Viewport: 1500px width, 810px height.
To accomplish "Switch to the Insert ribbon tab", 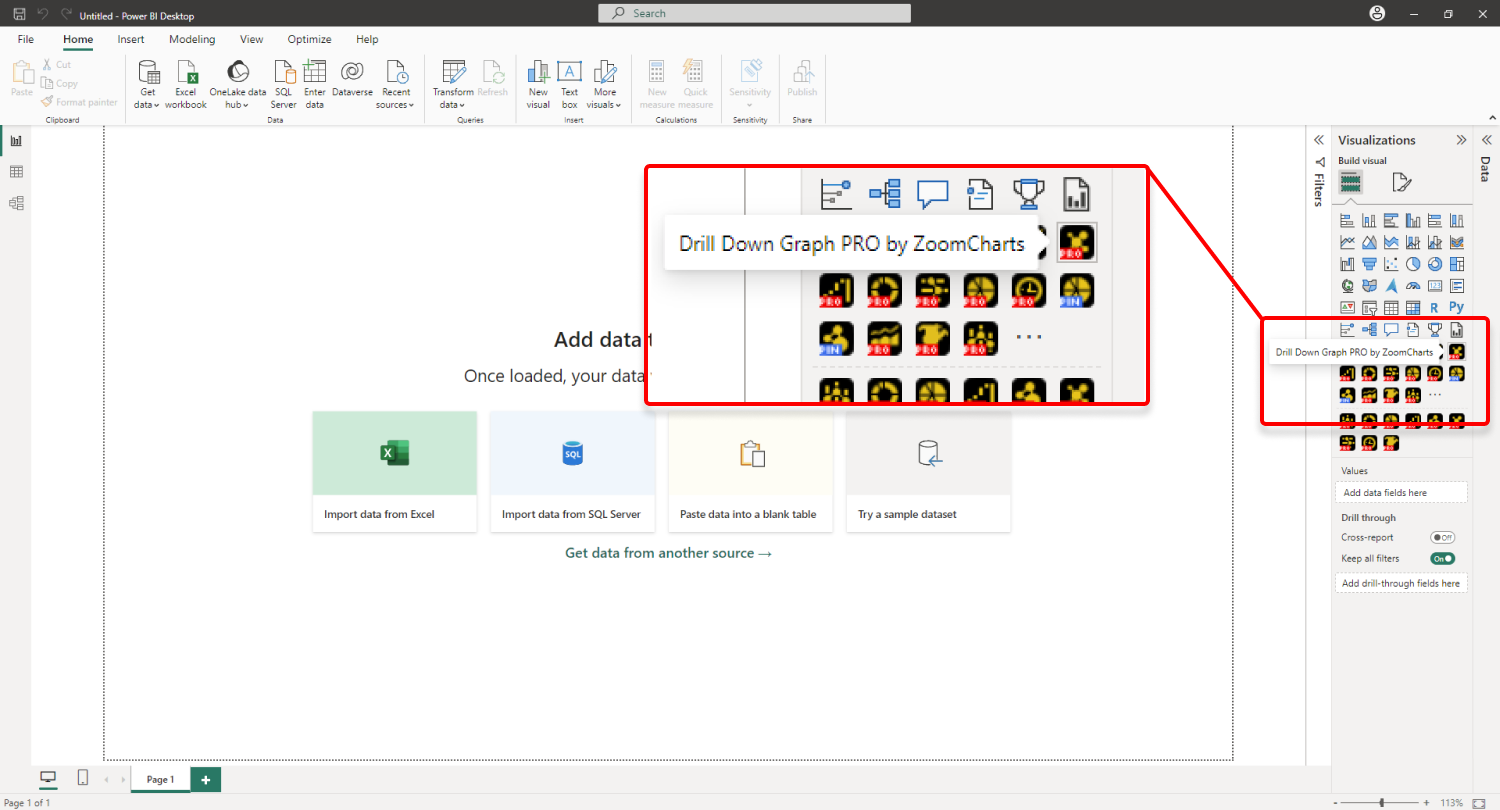I will (x=131, y=40).
